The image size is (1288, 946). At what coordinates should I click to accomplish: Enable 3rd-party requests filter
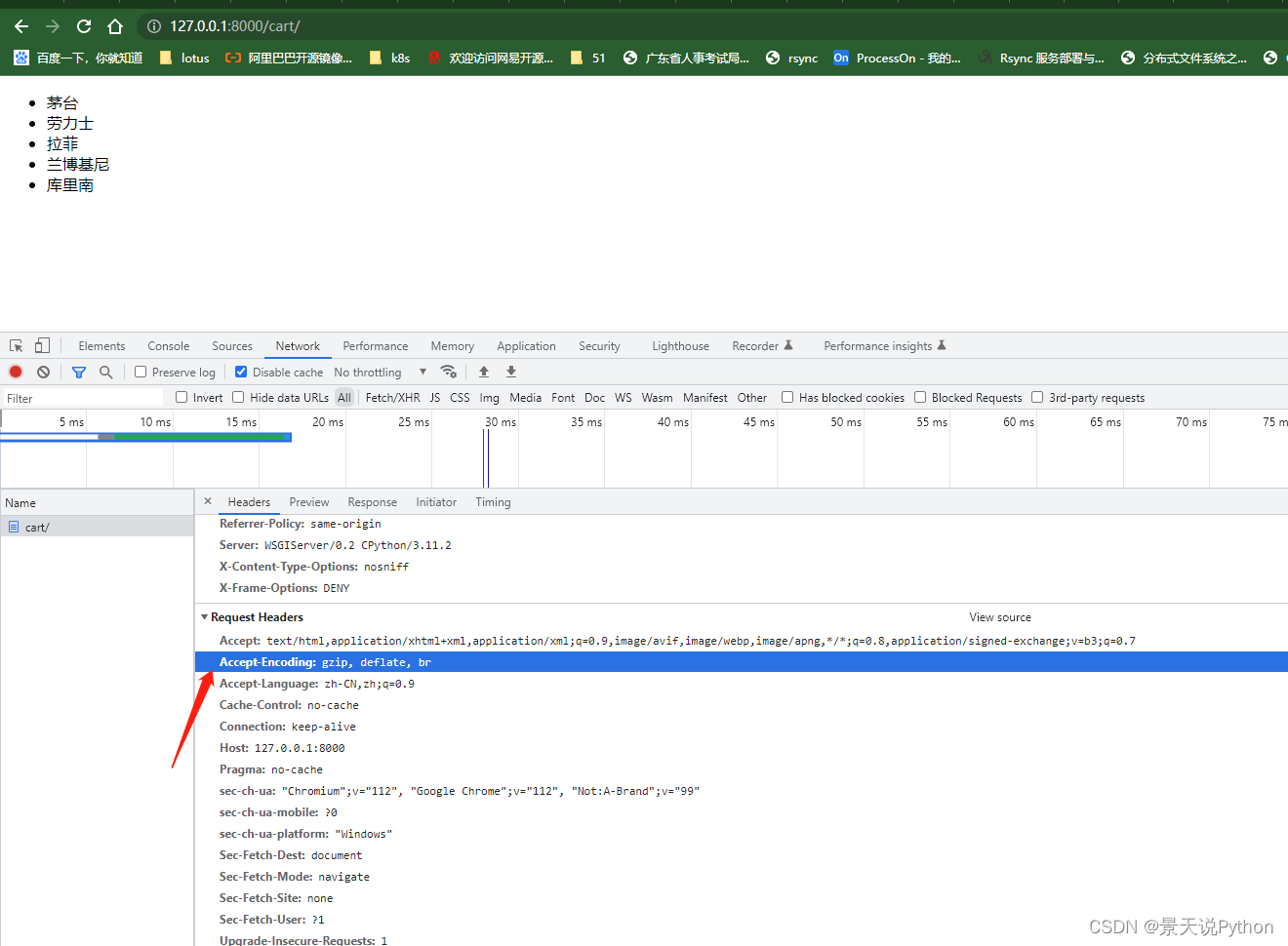coord(1037,397)
